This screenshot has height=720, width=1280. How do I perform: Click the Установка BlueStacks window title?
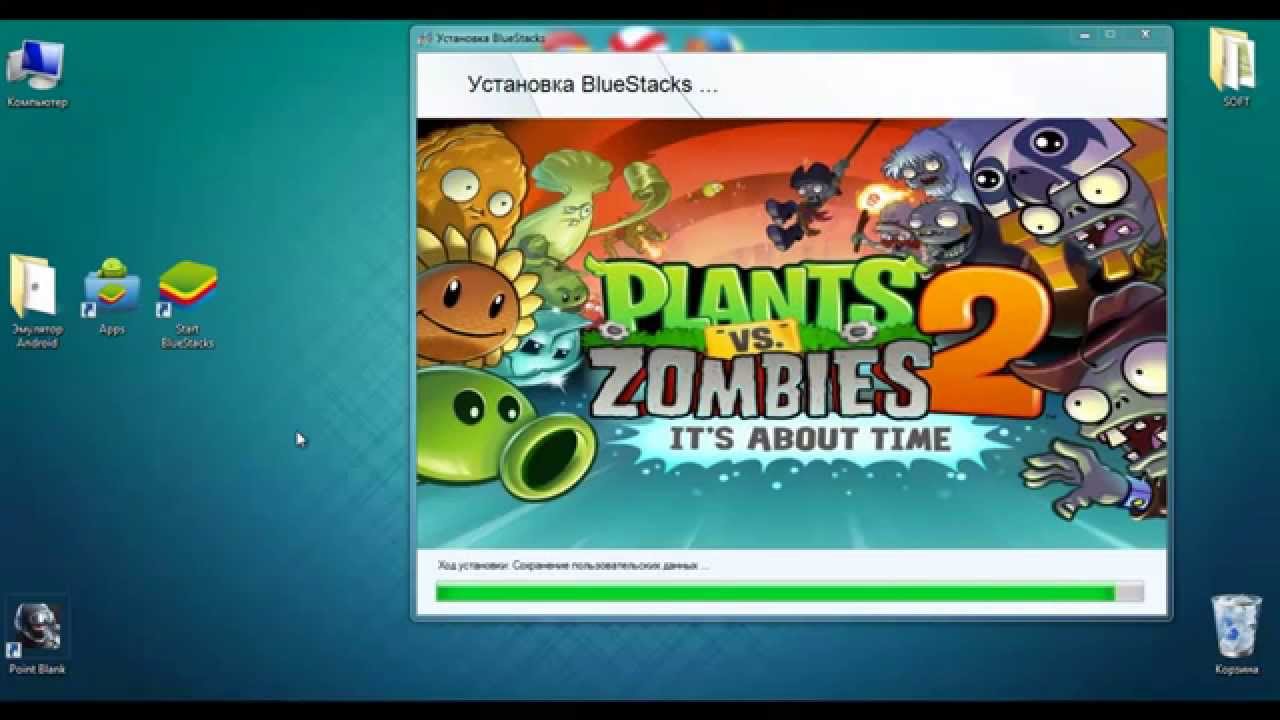point(490,39)
